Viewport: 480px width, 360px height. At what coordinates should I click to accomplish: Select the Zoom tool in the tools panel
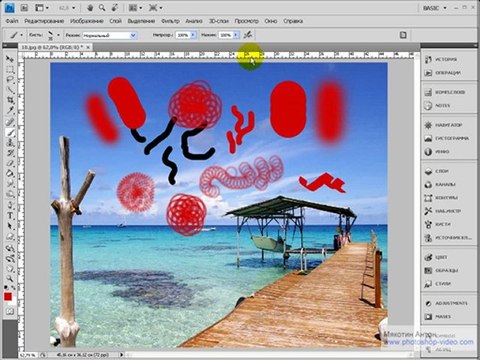tap(10, 278)
